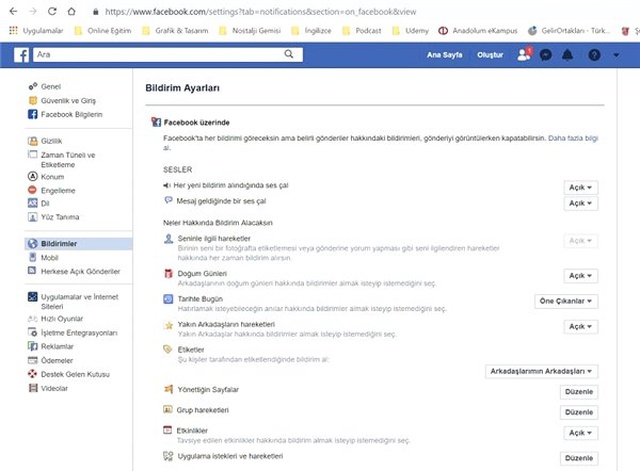Open Ödemeler settings

(50, 360)
